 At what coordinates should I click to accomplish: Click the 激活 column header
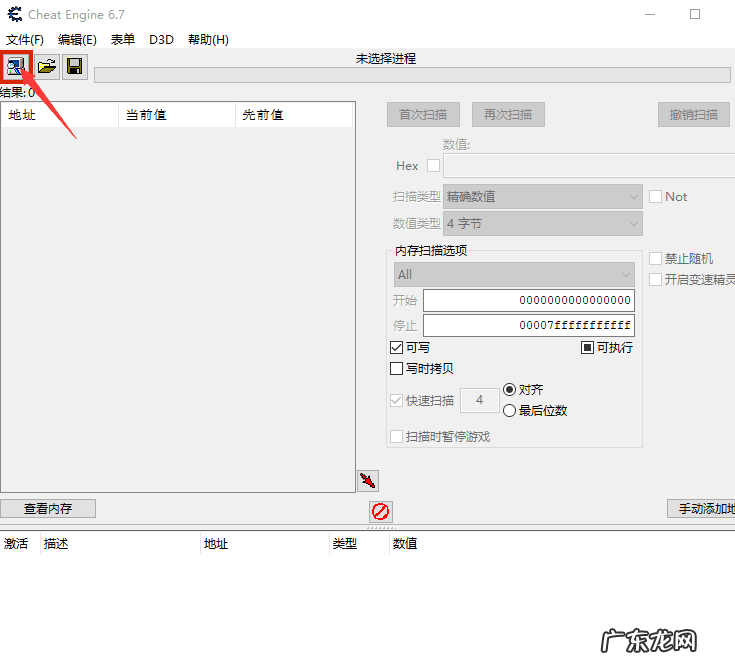point(20,544)
